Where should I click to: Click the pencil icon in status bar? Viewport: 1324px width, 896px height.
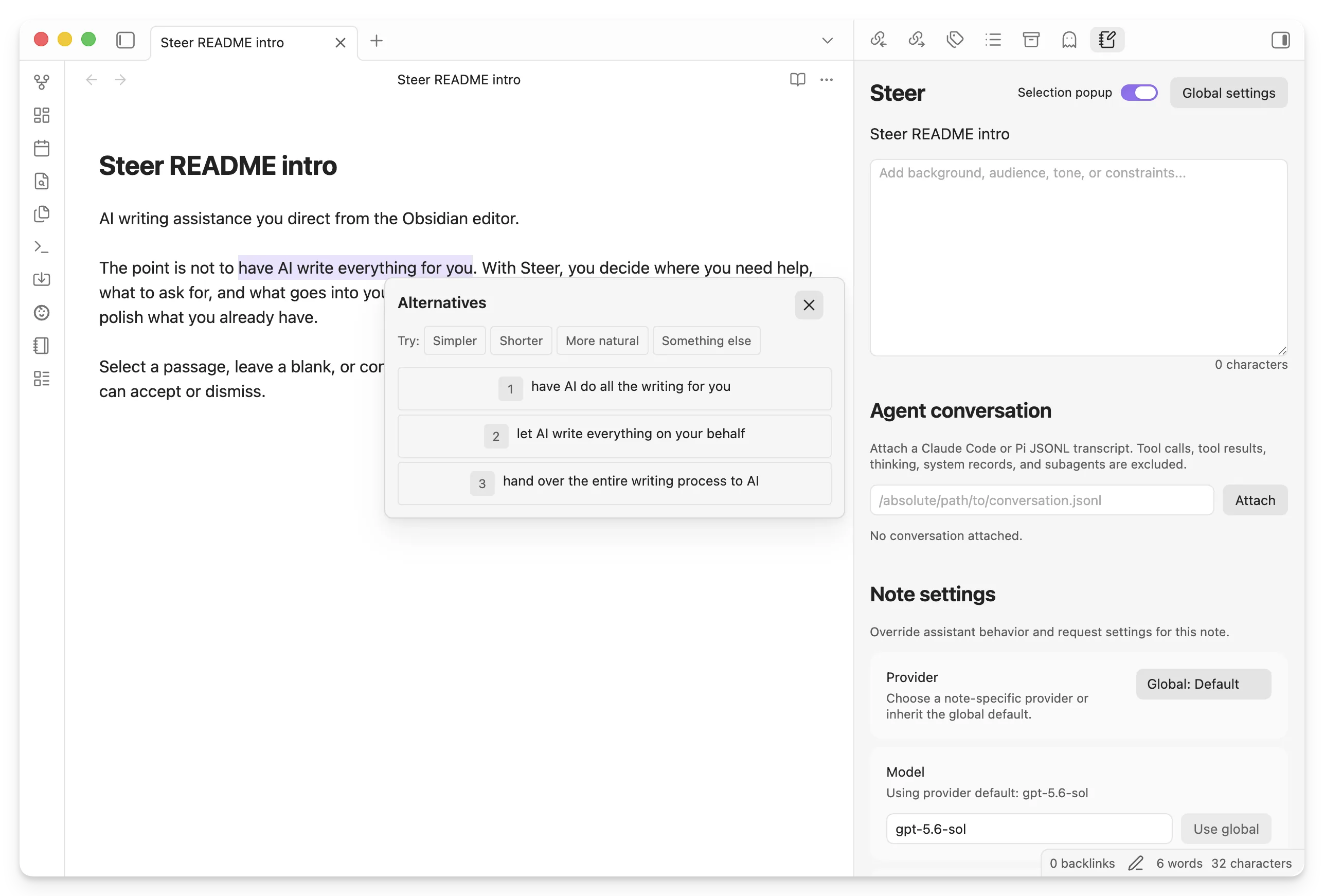tap(1135, 864)
